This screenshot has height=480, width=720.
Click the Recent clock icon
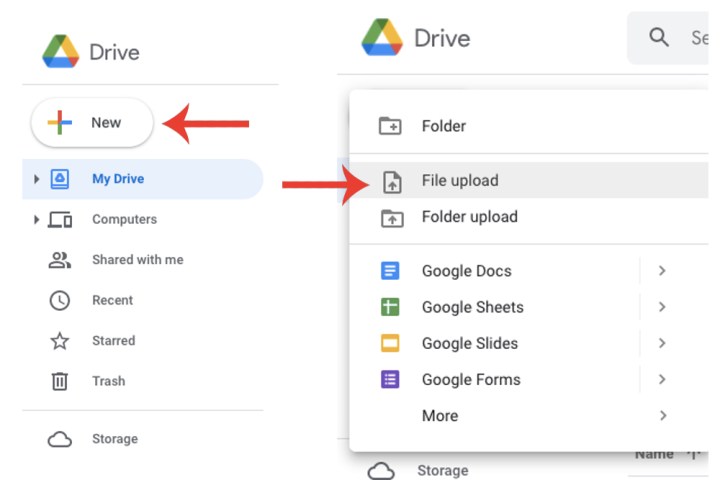[x=60, y=300]
